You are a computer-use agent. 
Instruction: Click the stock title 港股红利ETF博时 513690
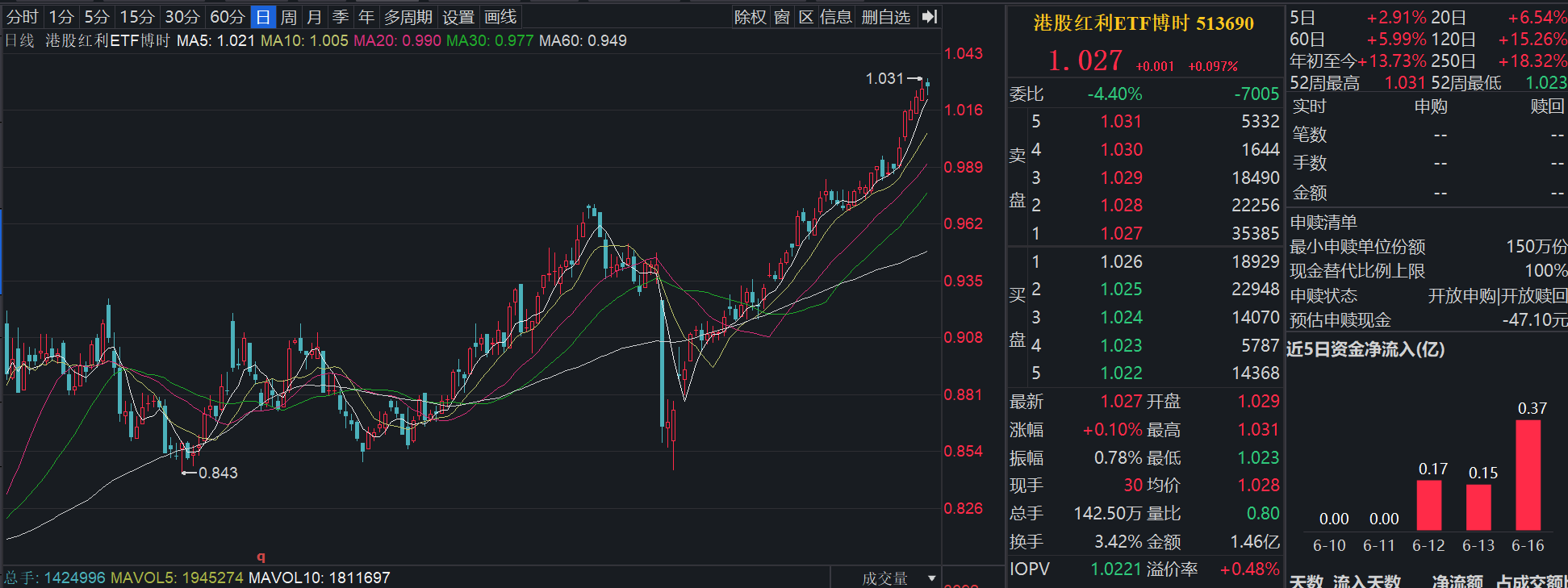1144,23
